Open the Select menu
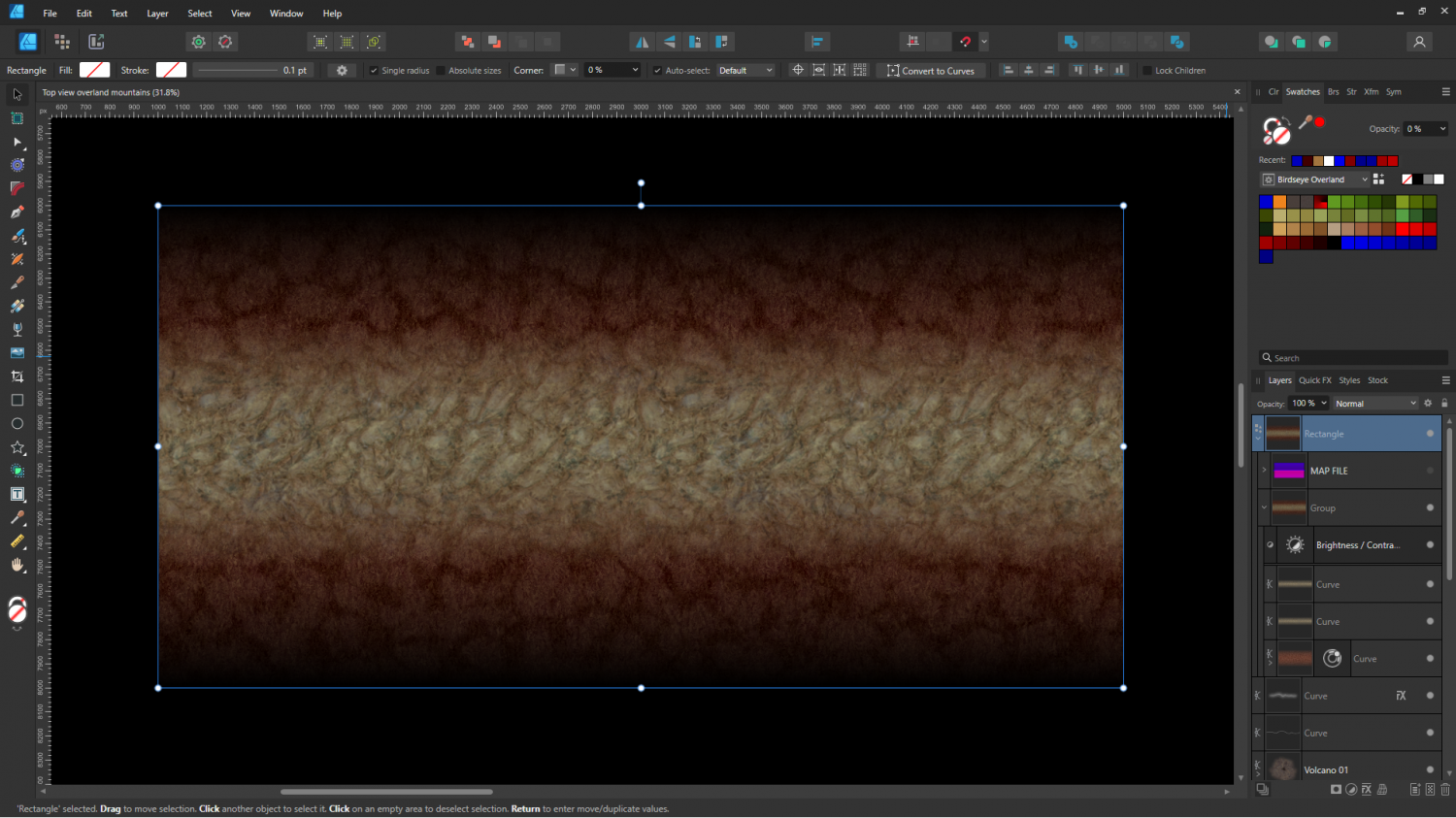The width and height of the screenshot is (1456, 818). click(200, 14)
